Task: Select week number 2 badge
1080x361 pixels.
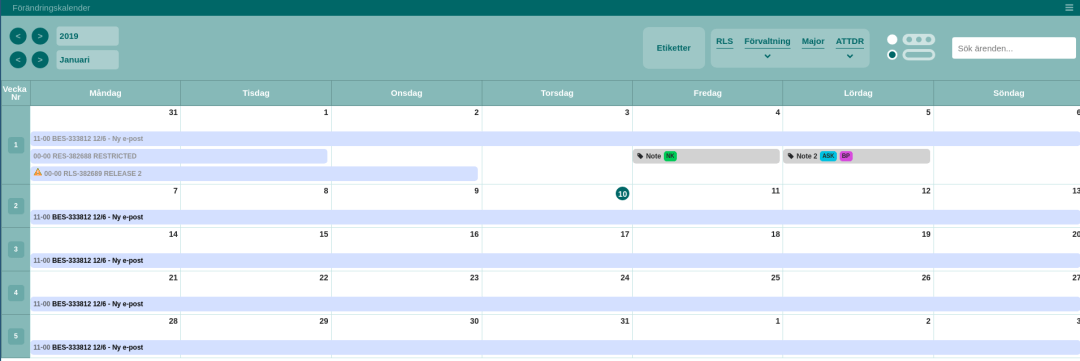Action: (16, 205)
